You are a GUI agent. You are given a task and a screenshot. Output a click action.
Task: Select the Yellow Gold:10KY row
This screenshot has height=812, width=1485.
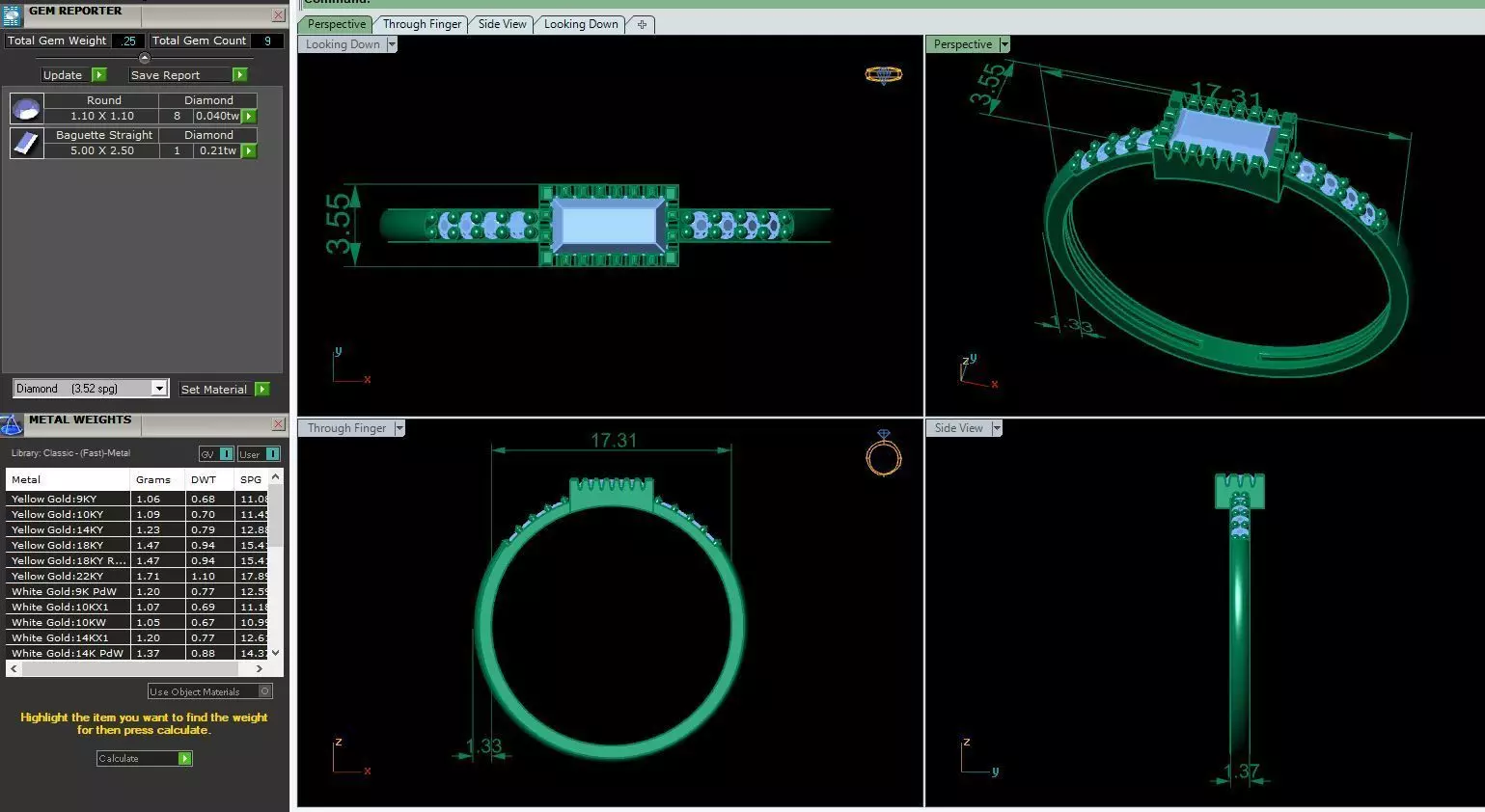pos(138,514)
